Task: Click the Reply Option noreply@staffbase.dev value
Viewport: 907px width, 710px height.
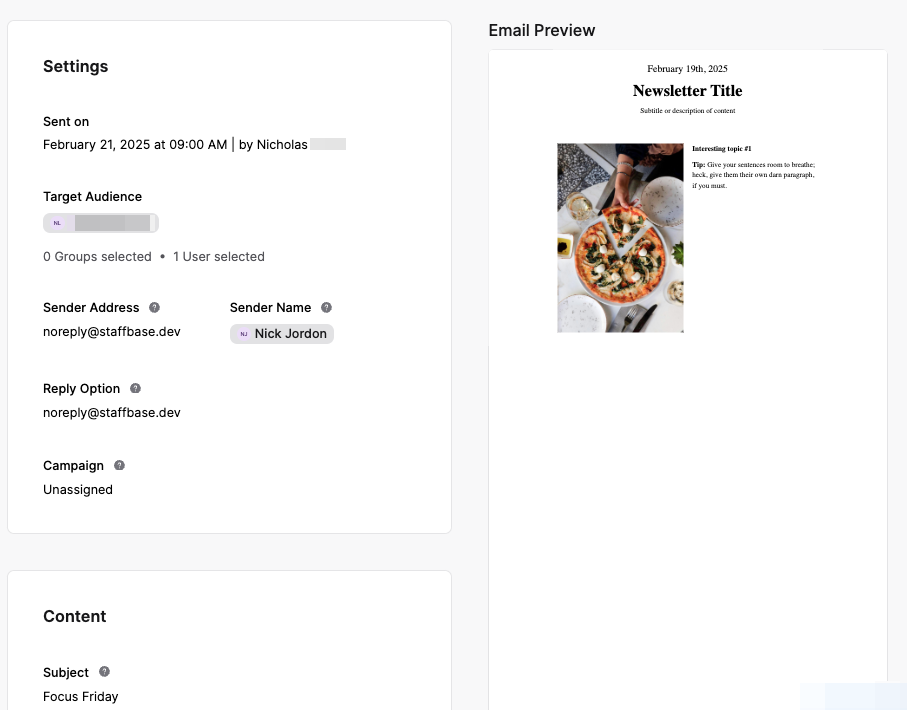Action: (112, 412)
